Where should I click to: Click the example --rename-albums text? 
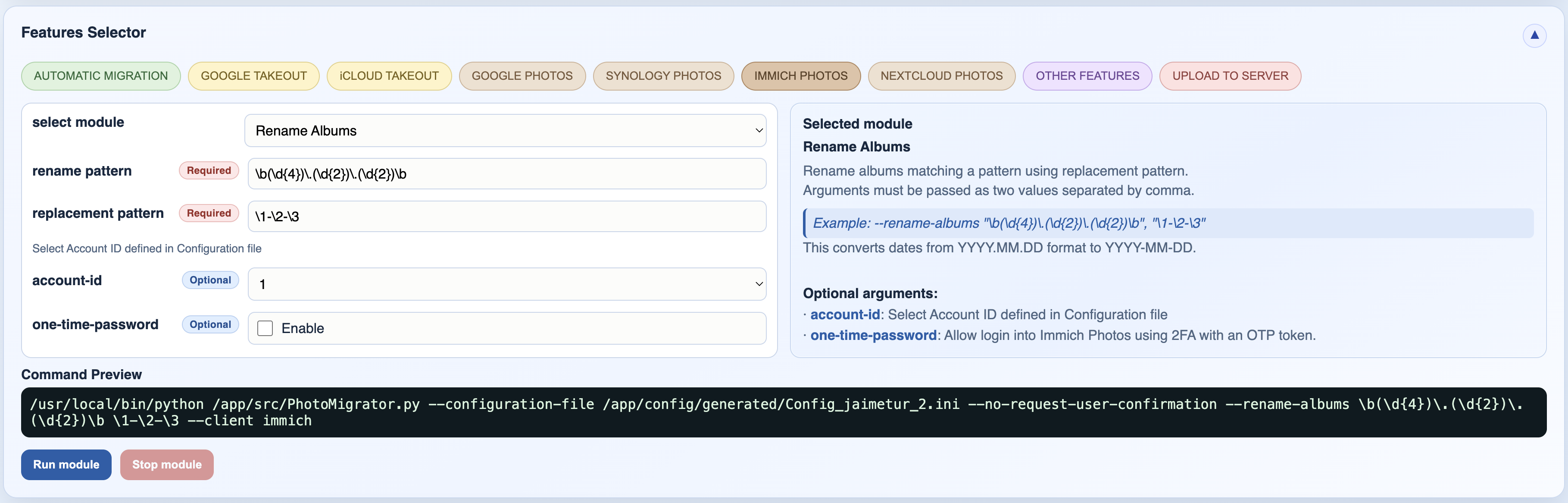pyautogui.click(x=1009, y=223)
